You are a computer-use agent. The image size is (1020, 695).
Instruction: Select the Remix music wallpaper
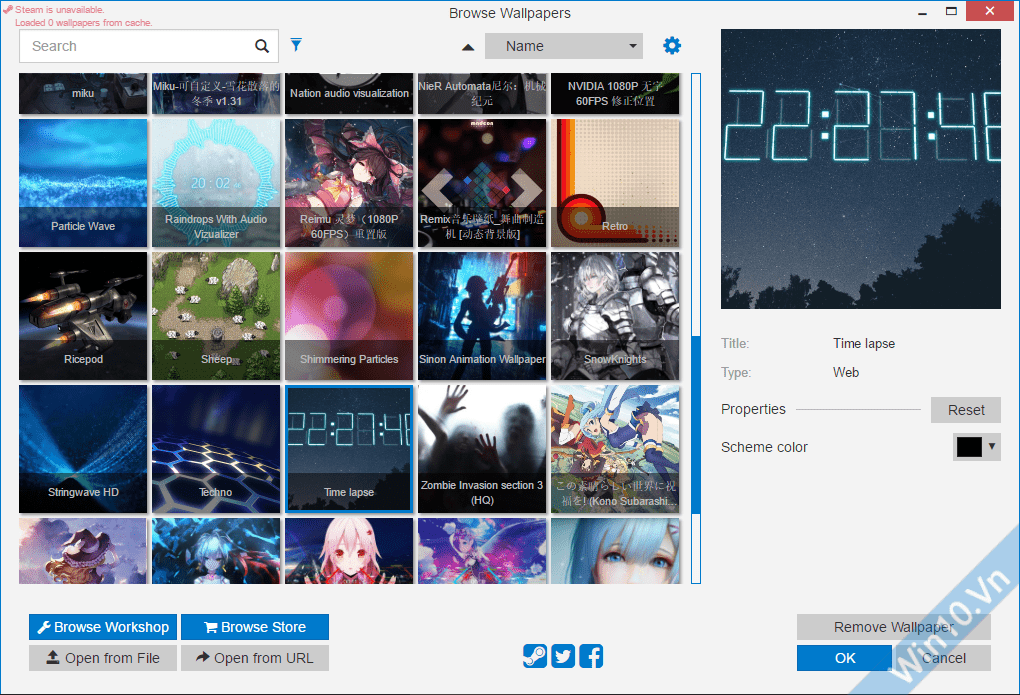(x=482, y=183)
